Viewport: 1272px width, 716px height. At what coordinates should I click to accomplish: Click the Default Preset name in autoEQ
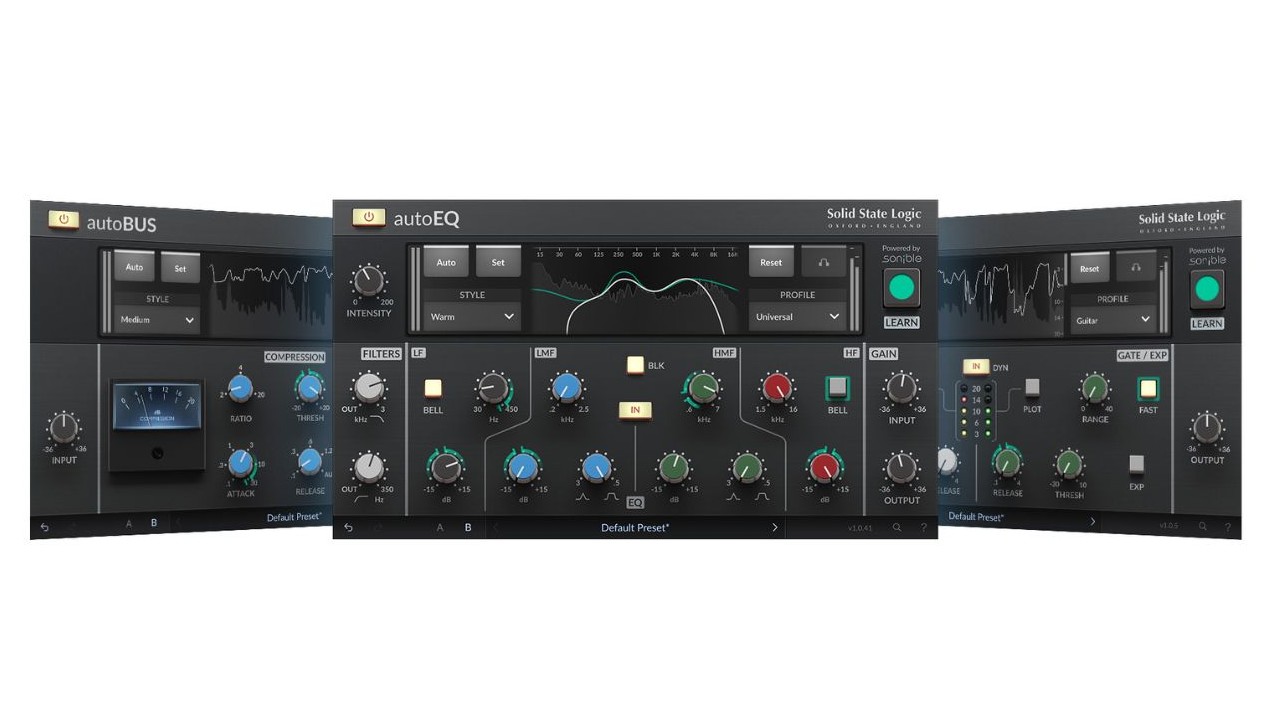point(634,527)
